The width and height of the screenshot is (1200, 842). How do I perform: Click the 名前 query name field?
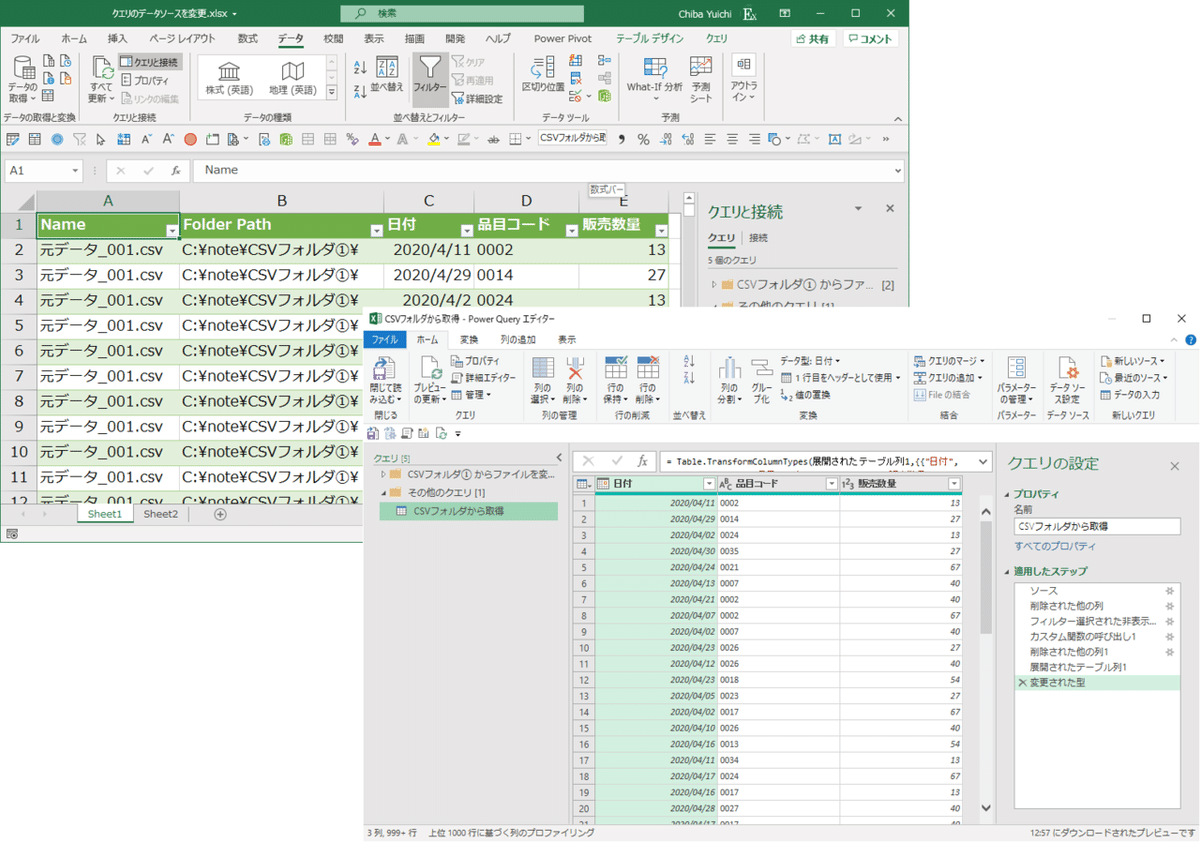1097,526
